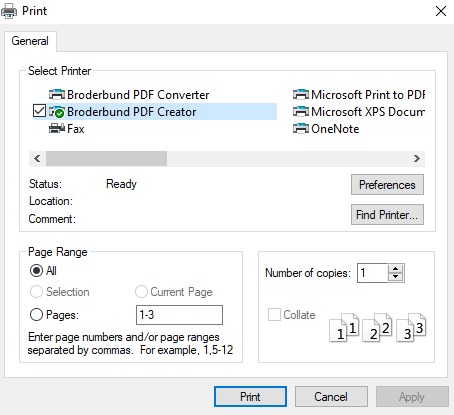454x415 pixels.
Task: Click the Pages range input field
Action: pos(179,315)
